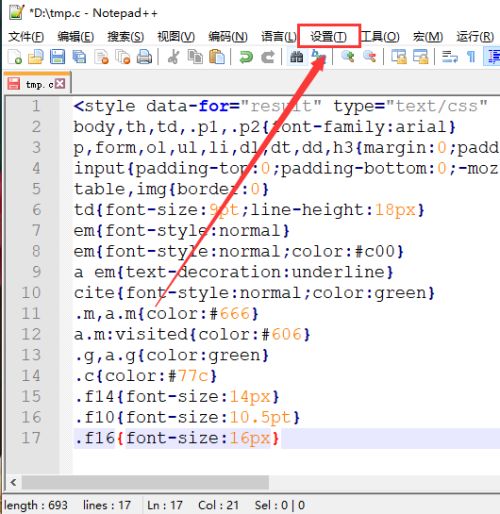Click the Close document toolbar icon
The image size is (500, 514).
click(101, 57)
